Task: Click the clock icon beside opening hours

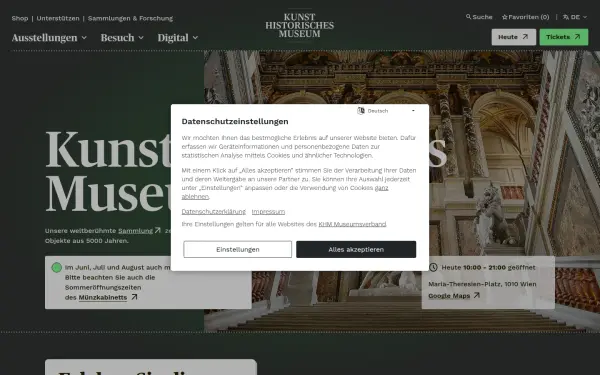Action: pyautogui.click(x=433, y=267)
